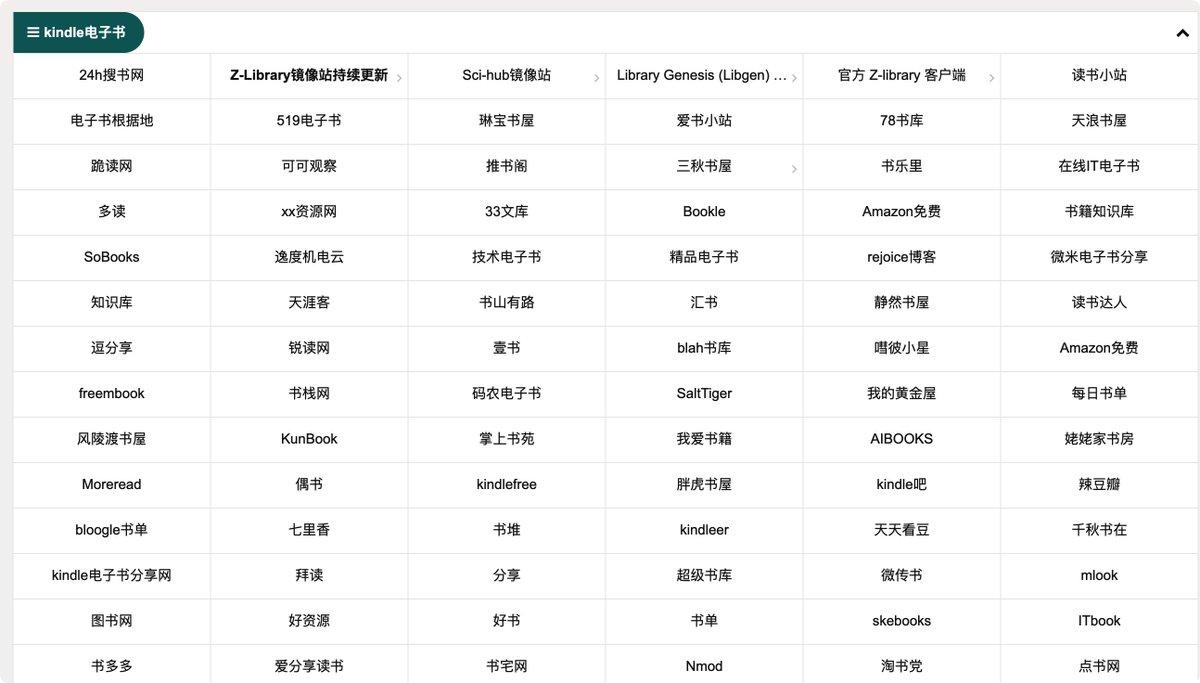Visit xx资源网
Screen dimensions: 1200x683
tap(309, 211)
